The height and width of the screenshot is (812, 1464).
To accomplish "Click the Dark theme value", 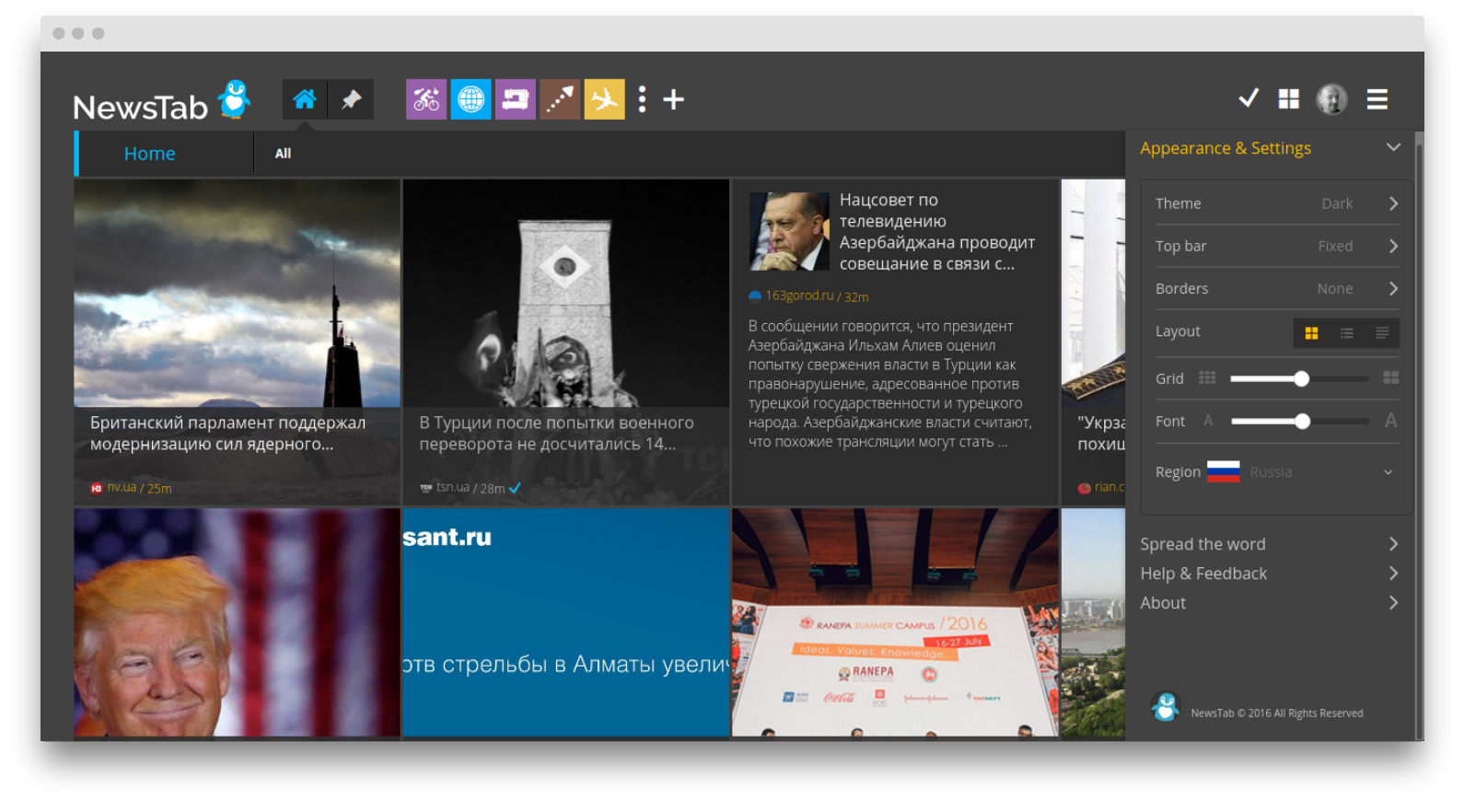I will [1337, 203].
